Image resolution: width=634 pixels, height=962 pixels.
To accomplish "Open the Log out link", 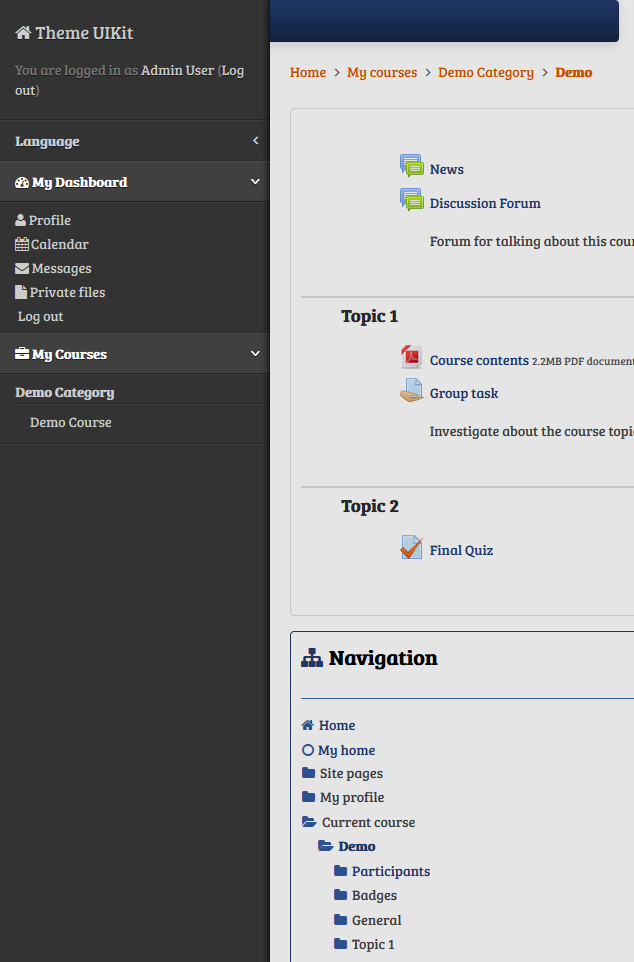I will (40, 316).
